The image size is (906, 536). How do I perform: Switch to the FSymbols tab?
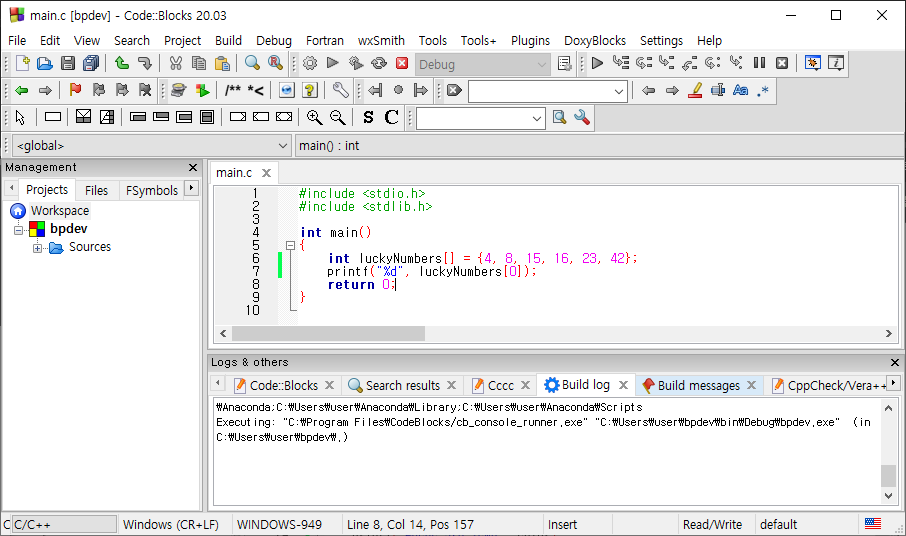pos(151,190)
